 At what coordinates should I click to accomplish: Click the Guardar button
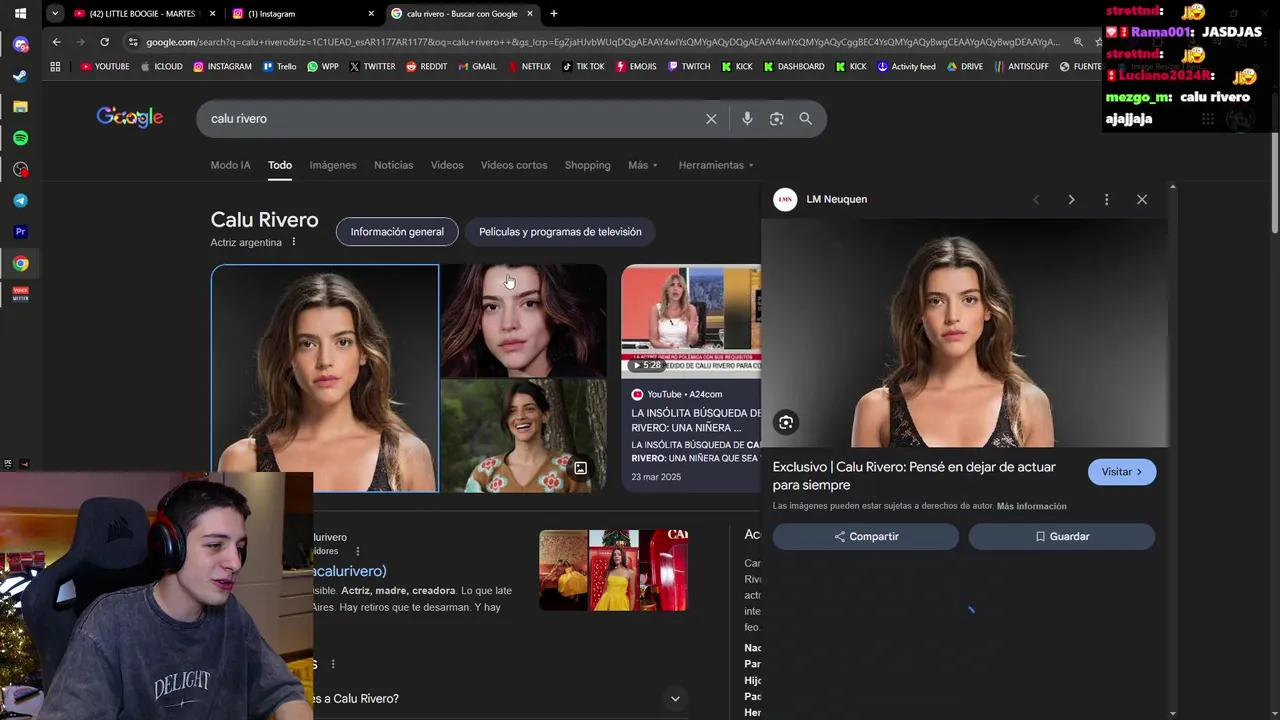click(x=1062, y=537)
